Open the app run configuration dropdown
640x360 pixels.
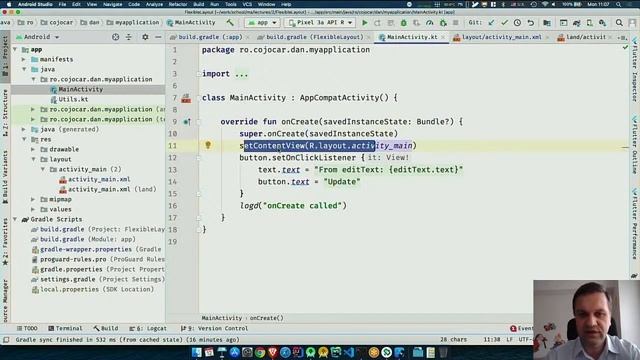coord(262,23)
